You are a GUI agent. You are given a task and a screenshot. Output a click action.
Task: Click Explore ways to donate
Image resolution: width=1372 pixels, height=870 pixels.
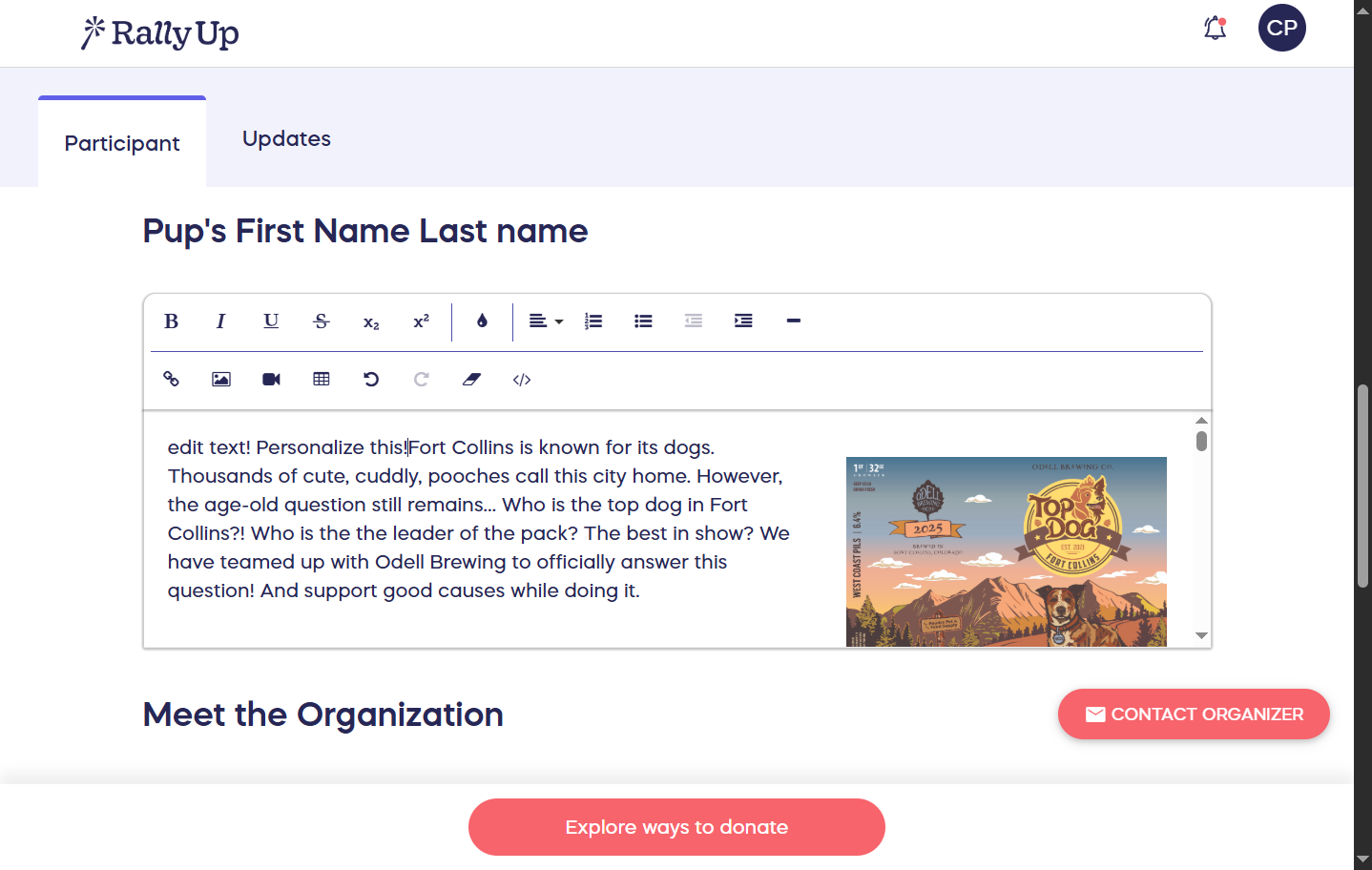pos(676,827)
